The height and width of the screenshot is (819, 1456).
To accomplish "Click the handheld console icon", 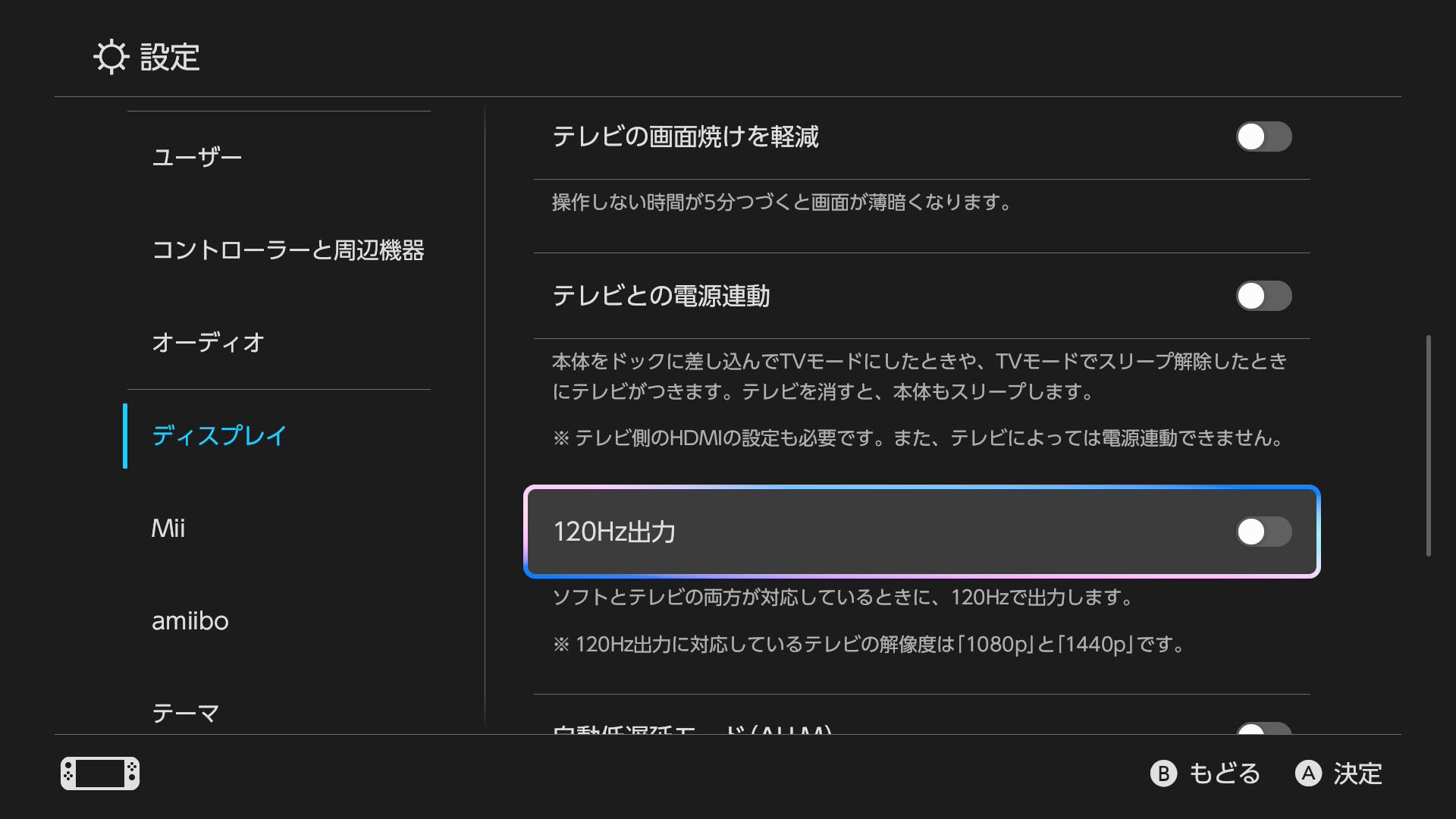I will coord(100,773).
